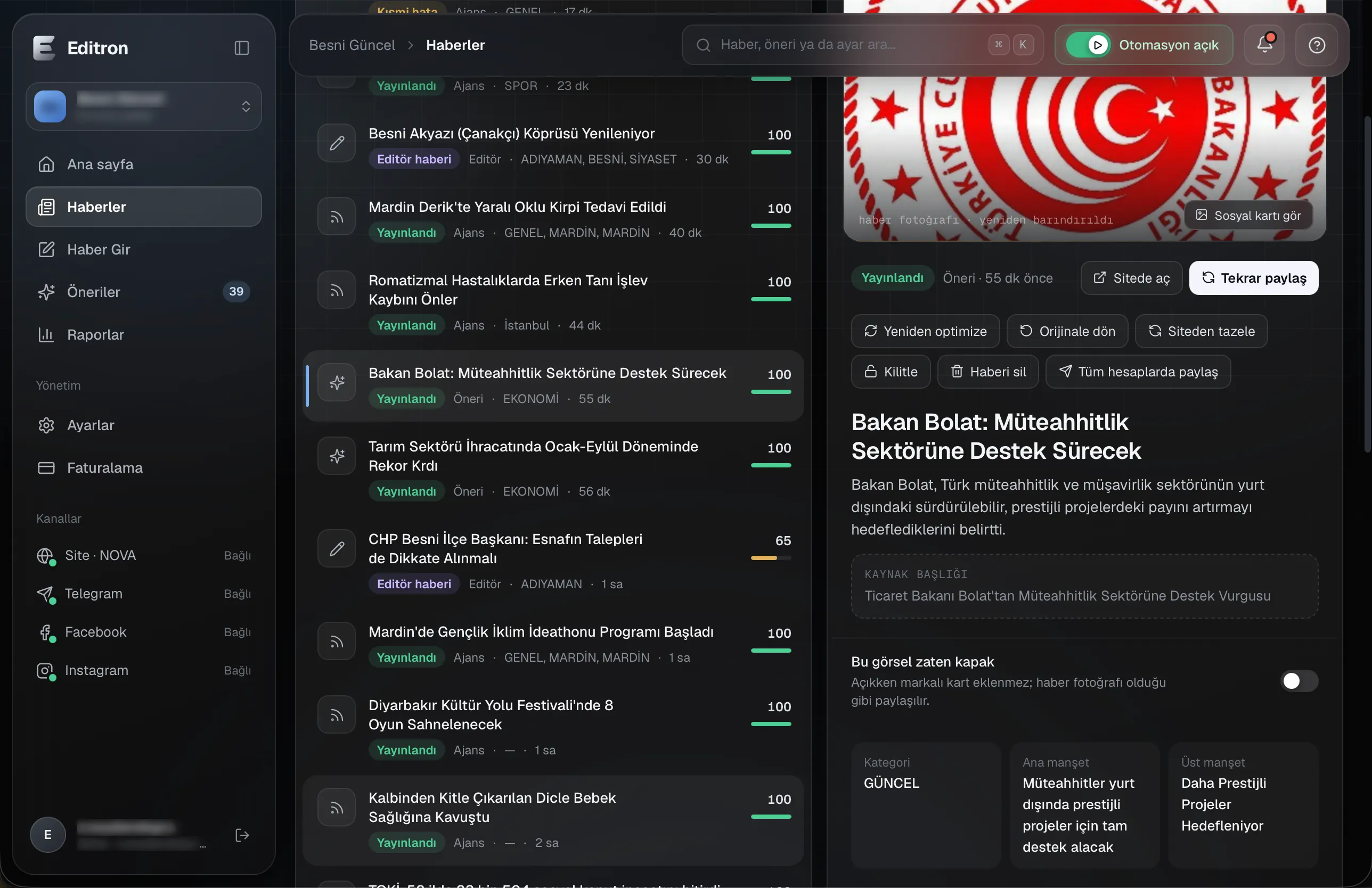1372x888 pixels.
Task: Click the sparkle icon on Tarım Sektörü story
Action: (x=337, y=456)
